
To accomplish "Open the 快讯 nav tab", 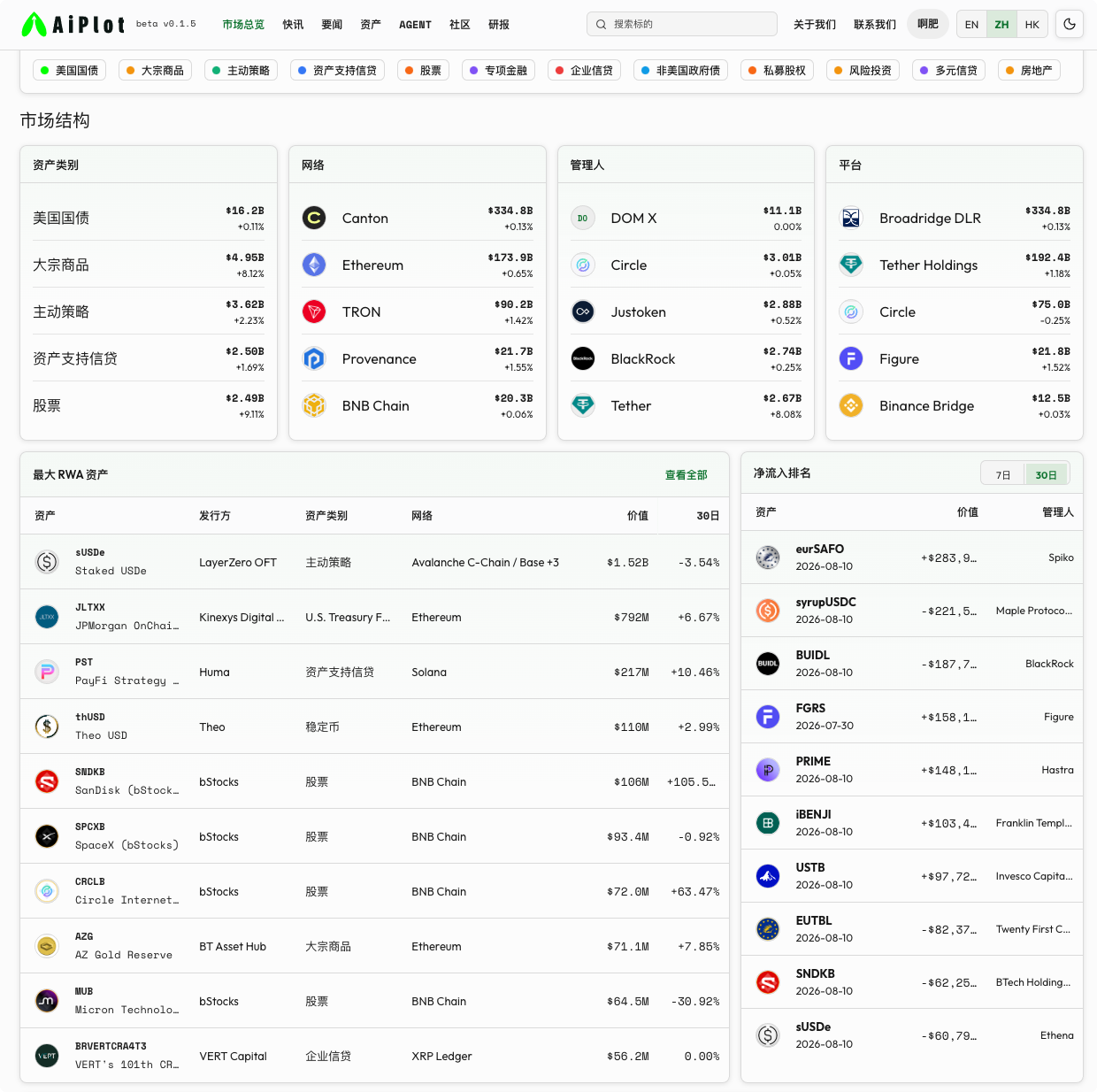I will click(x=293, y=25).
